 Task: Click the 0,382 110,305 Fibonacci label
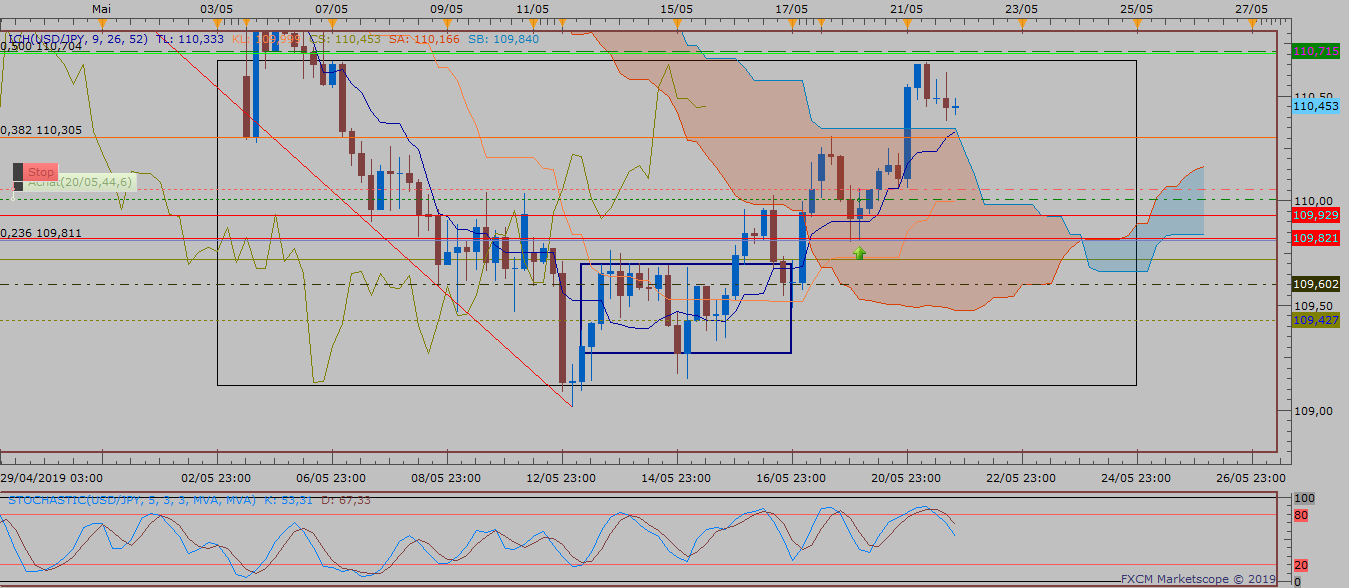41,130
